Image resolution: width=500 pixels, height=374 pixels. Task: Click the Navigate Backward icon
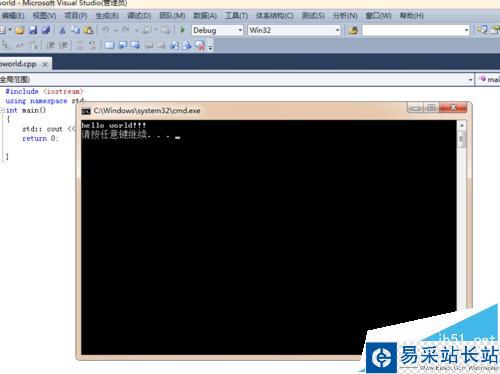point(146,30)
